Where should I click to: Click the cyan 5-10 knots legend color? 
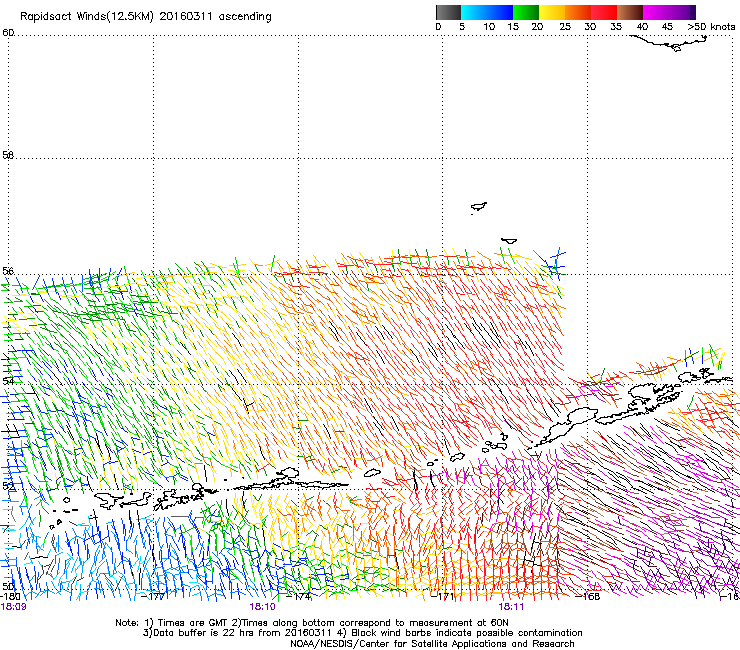pos(474,12)
